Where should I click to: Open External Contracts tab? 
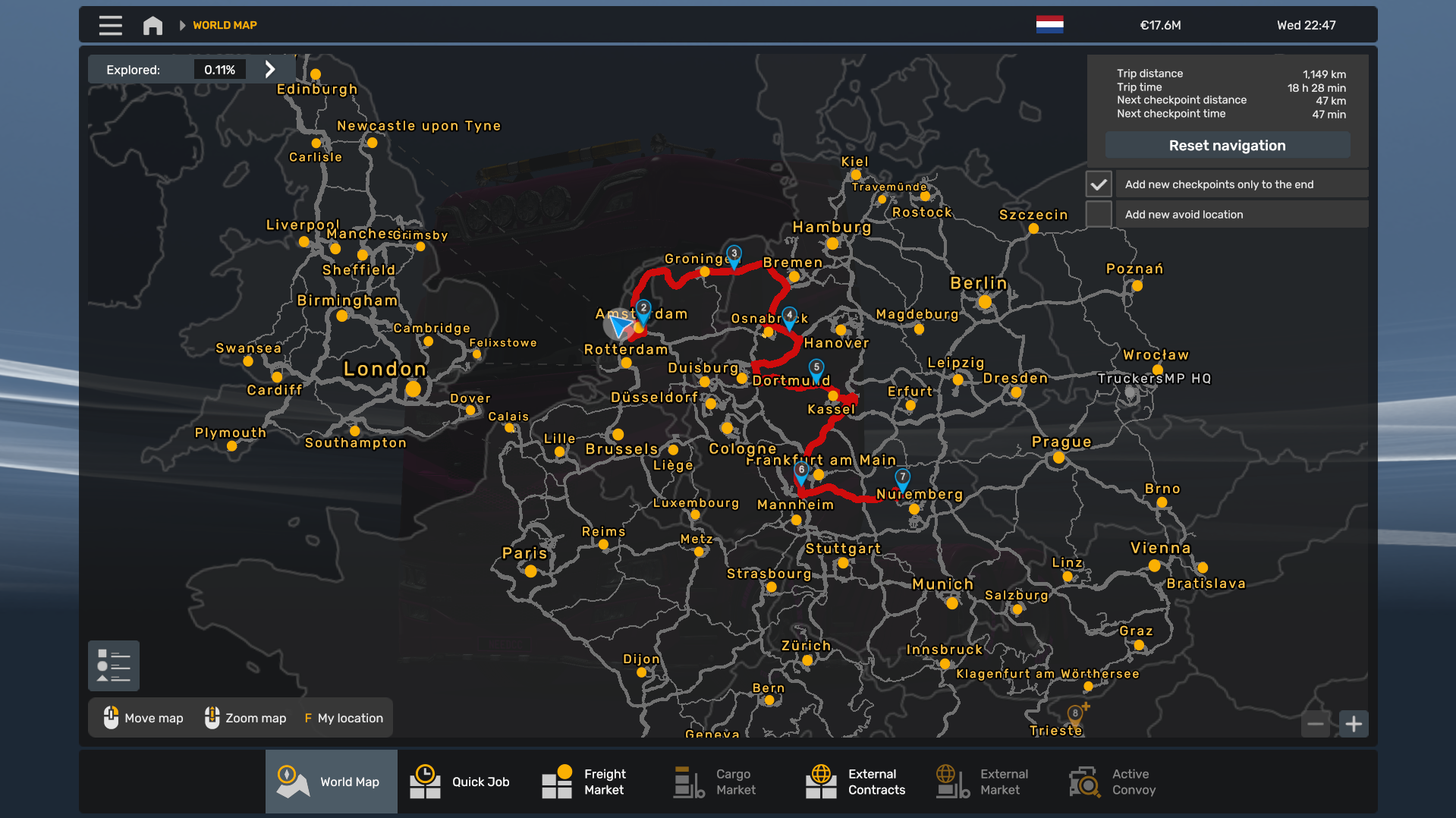857,782
